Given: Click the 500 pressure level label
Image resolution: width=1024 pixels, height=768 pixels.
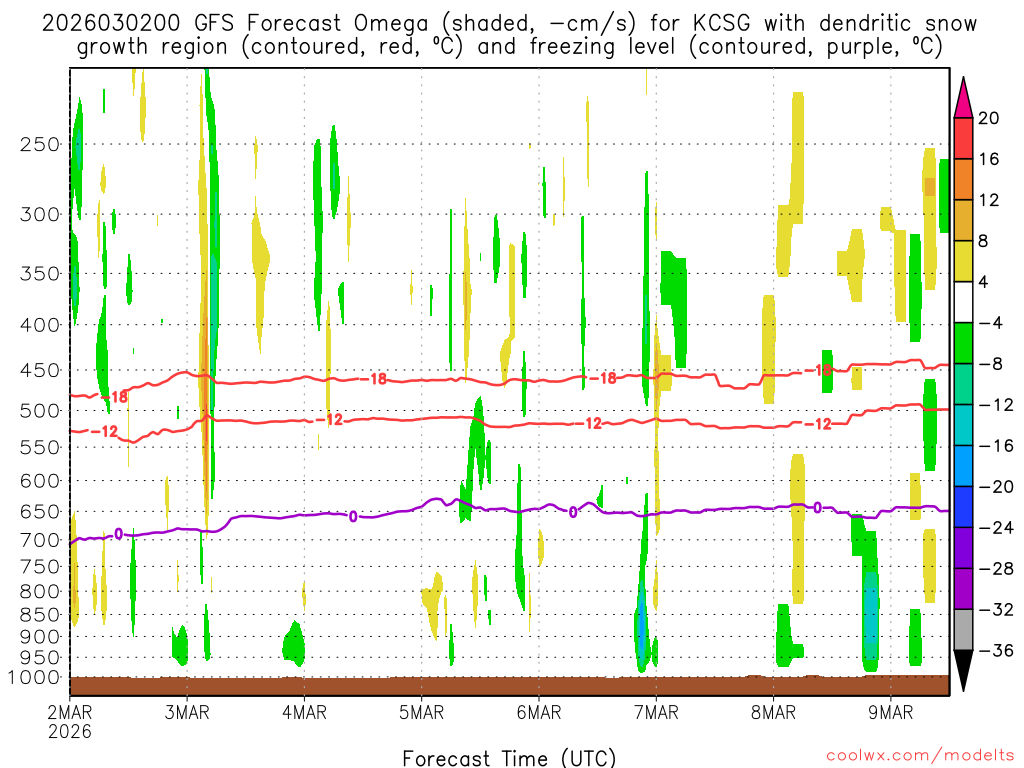Looking at the screenshot, I should pyautogui.click(x=40, y=411).
